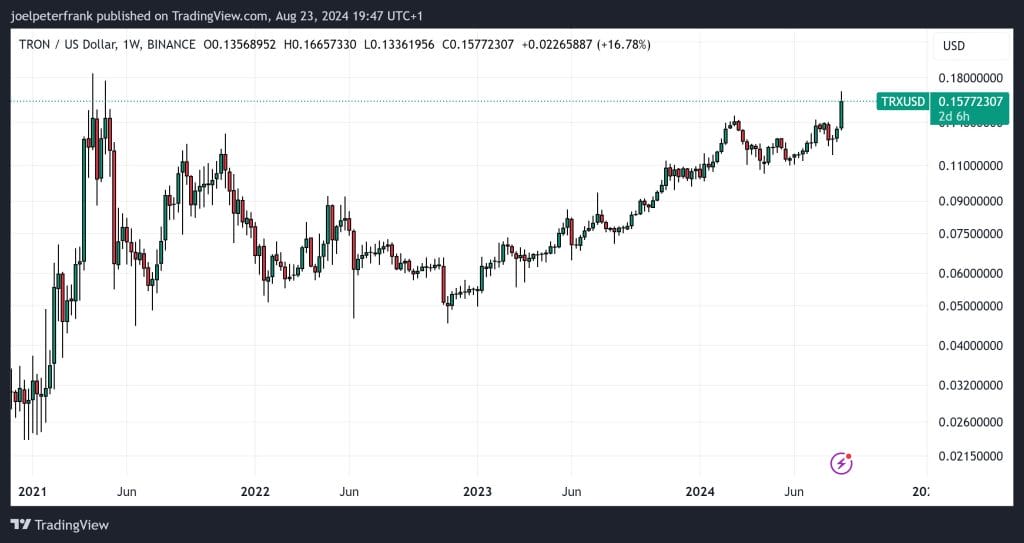Click the closing price value C0.15772307
This screenshot has width=1024, height=543.
pyautogui.click(x=479, y=46)
